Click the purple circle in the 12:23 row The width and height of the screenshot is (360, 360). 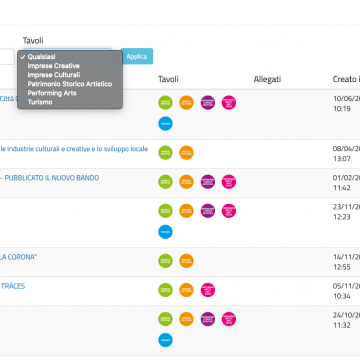pyautogui.click(x=208, y=211)
